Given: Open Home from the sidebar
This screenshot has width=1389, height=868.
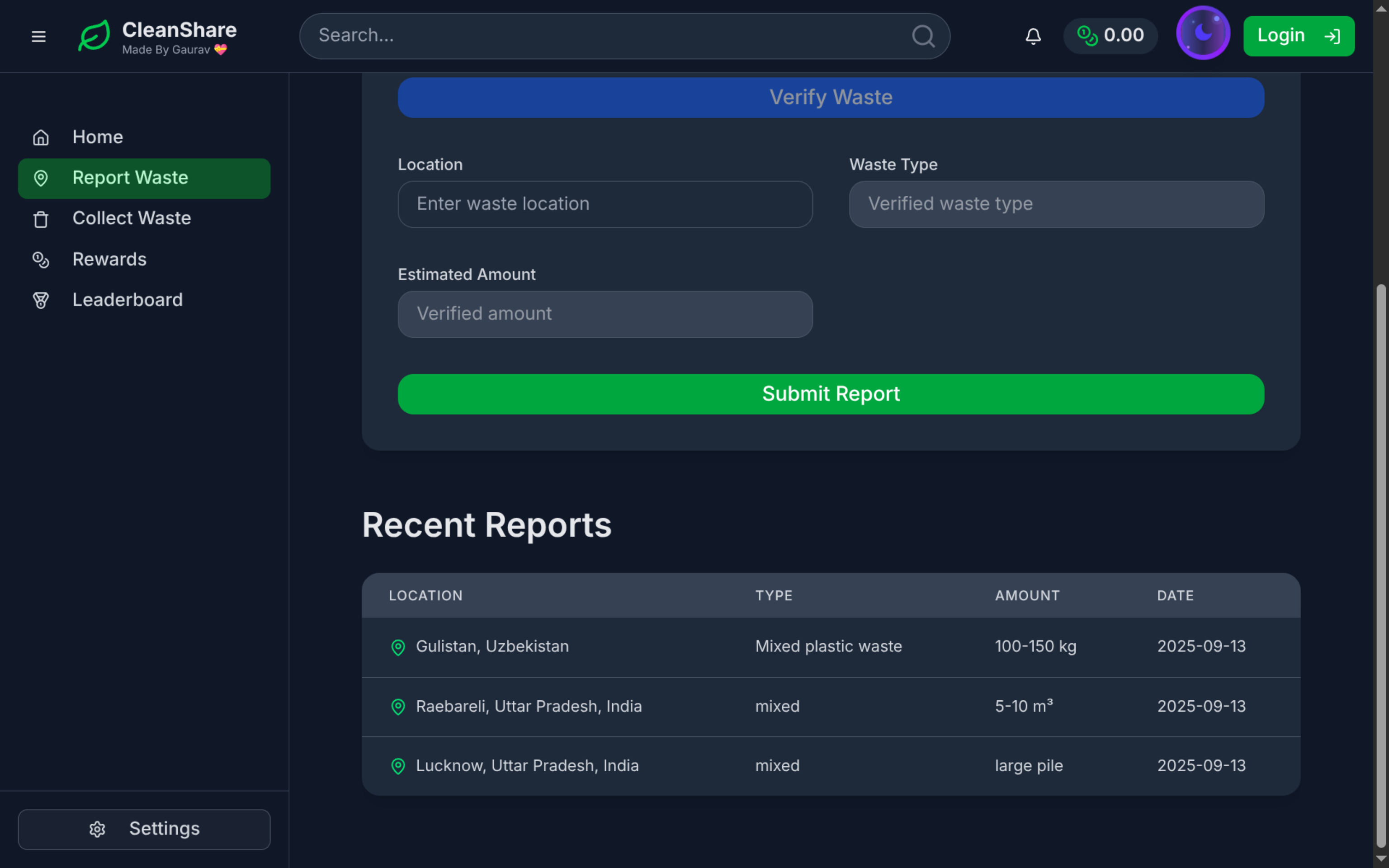Looking at the screenshot, I should pos(98,137).
